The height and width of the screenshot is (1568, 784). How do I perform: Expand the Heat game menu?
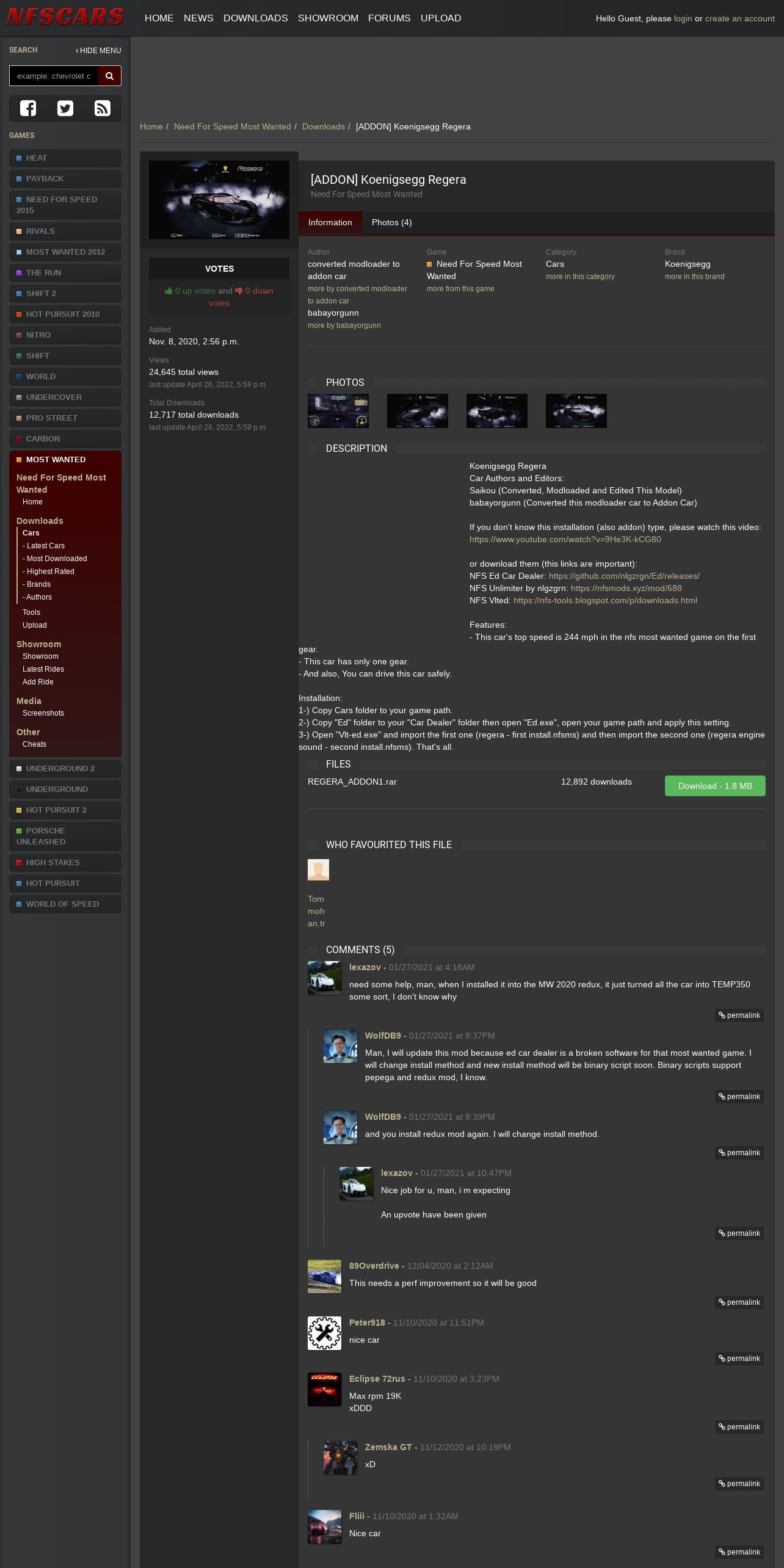click(65, 158)
